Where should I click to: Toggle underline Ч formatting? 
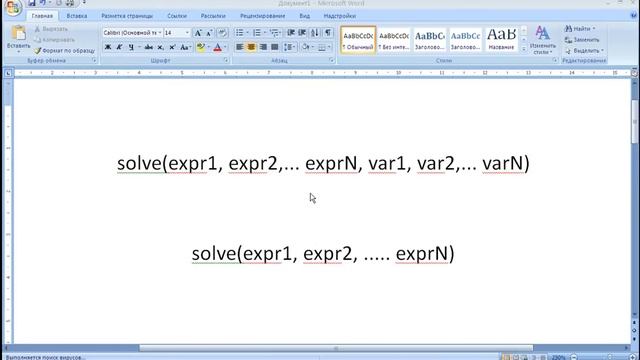(x=131, y=47)
